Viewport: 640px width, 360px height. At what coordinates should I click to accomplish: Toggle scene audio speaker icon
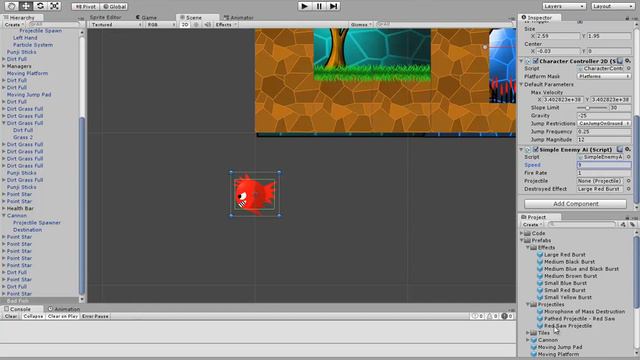click(x=207, y=24)
